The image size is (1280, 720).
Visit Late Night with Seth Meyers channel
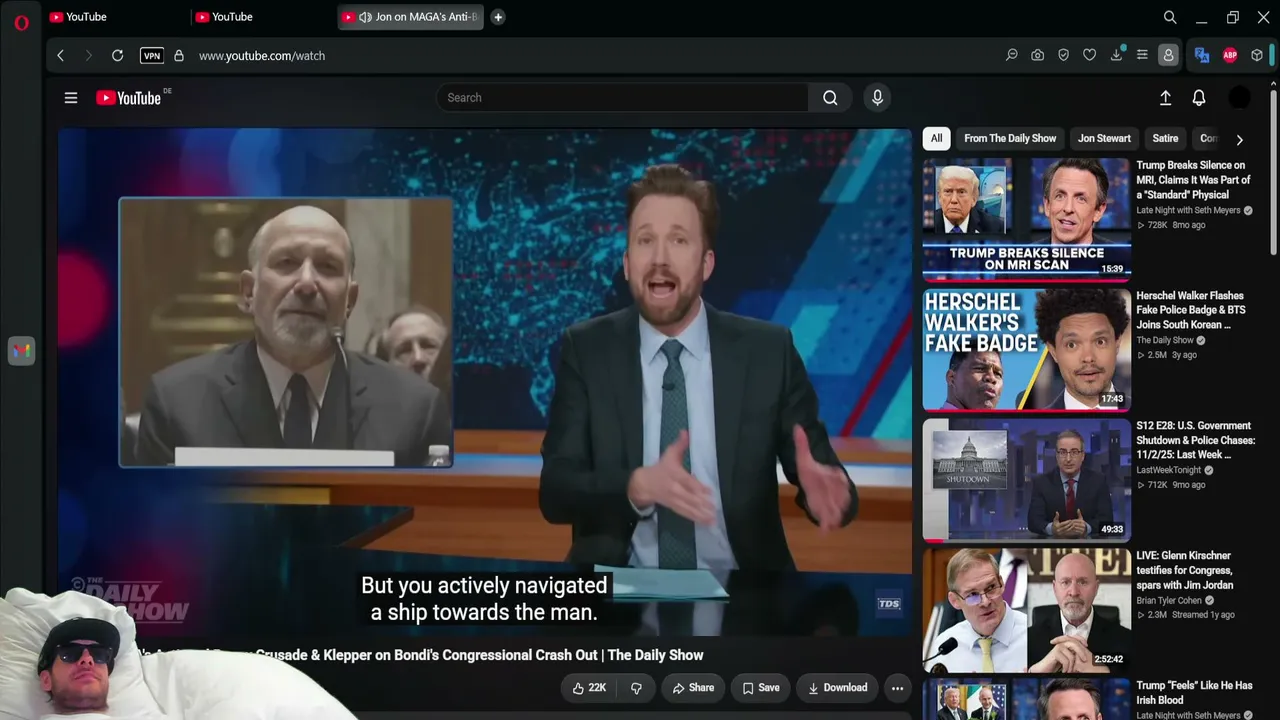point(1188,211)
